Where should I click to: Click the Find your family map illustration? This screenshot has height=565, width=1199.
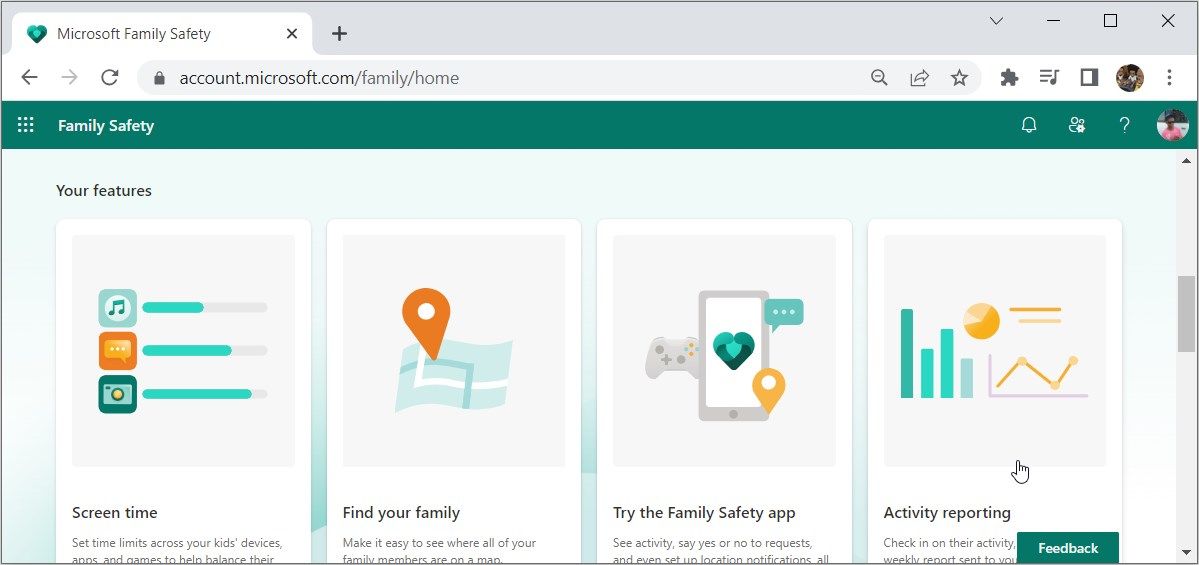(453, 351)
